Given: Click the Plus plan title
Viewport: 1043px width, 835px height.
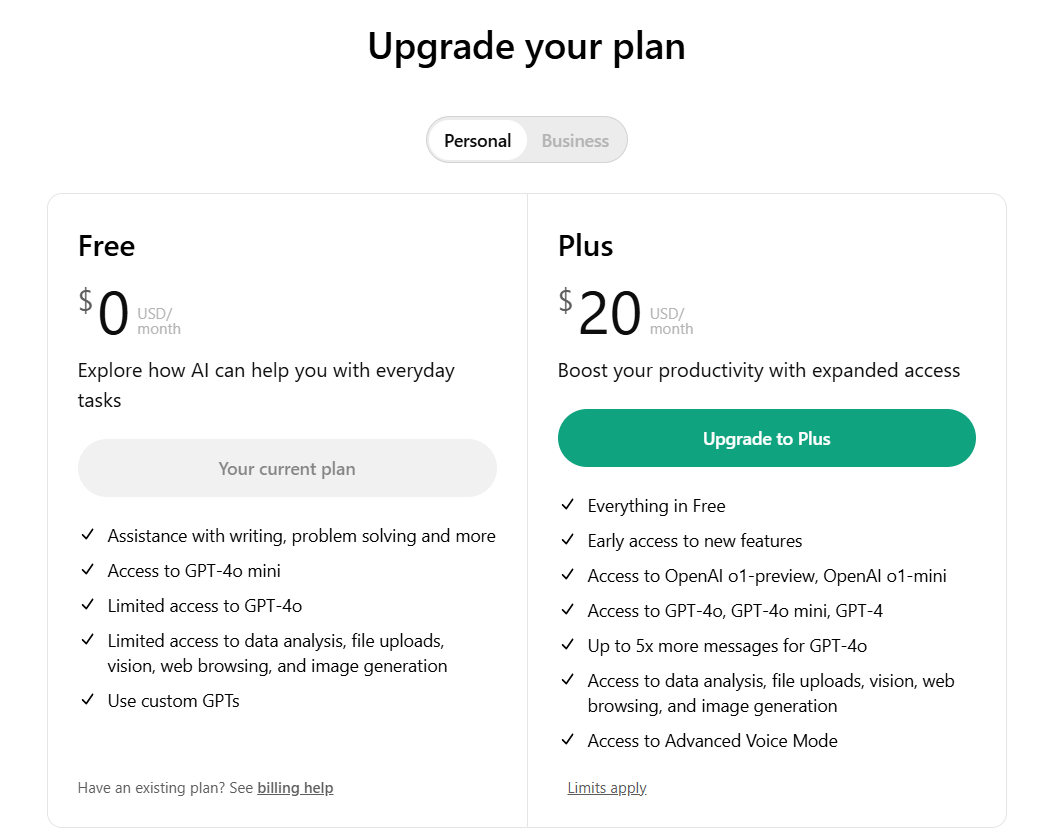Looking at the screenshot, I should 586,246.
